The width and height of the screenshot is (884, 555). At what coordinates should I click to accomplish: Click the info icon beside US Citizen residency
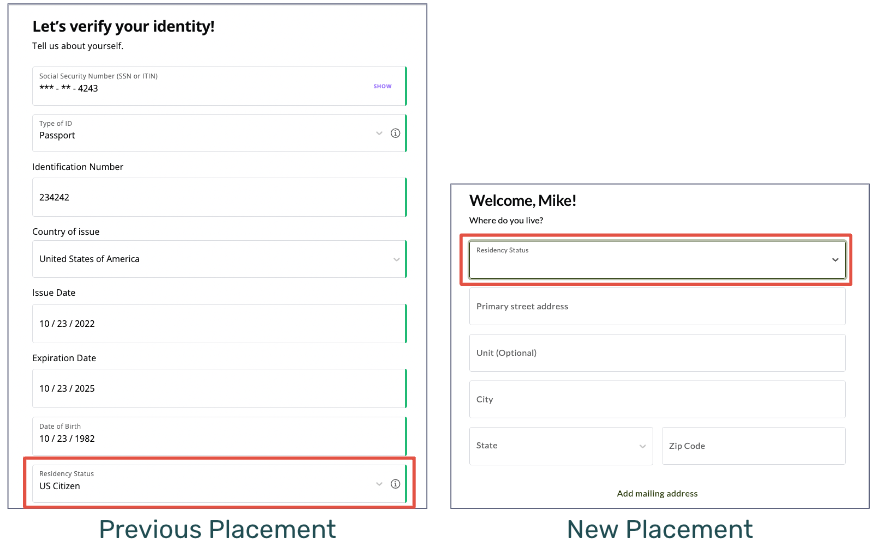[395, 484]
